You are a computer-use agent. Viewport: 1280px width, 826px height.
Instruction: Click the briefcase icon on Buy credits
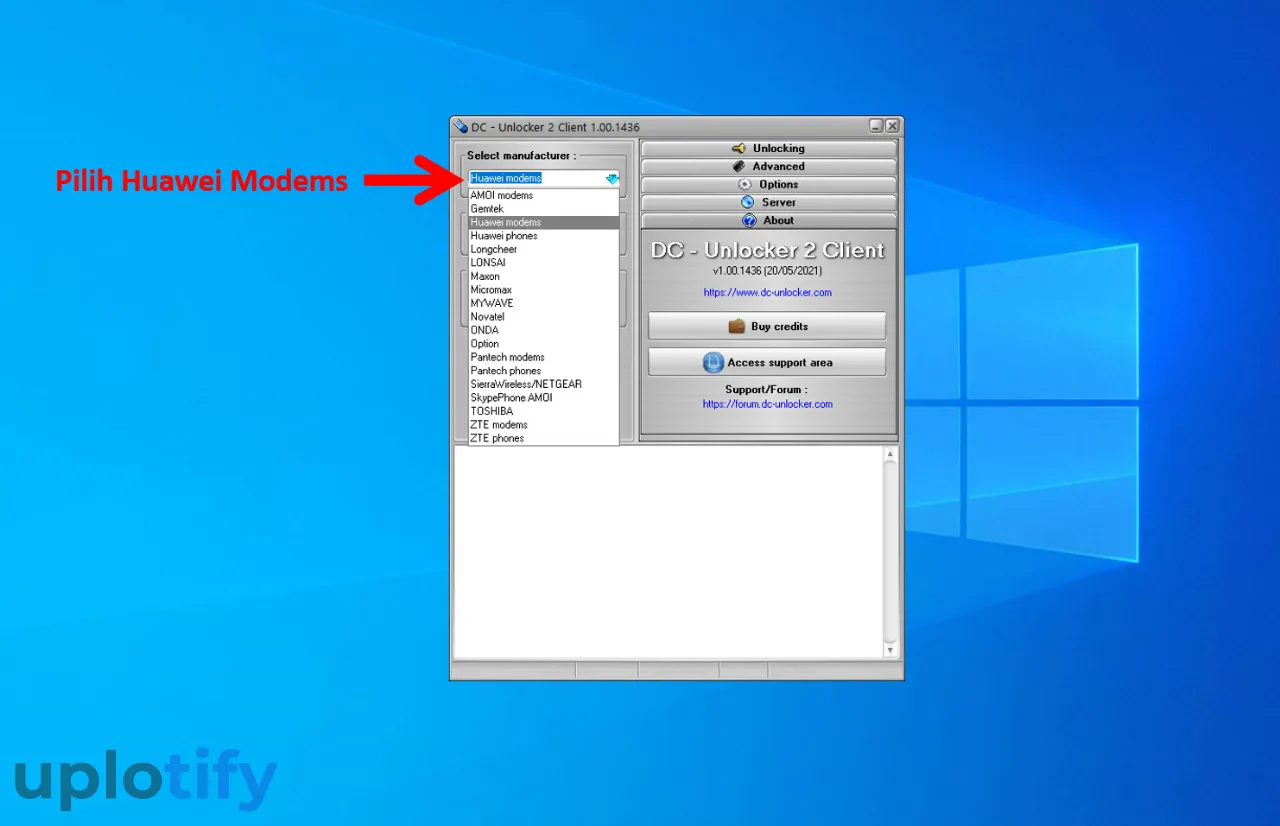click(x=736, y=326)
